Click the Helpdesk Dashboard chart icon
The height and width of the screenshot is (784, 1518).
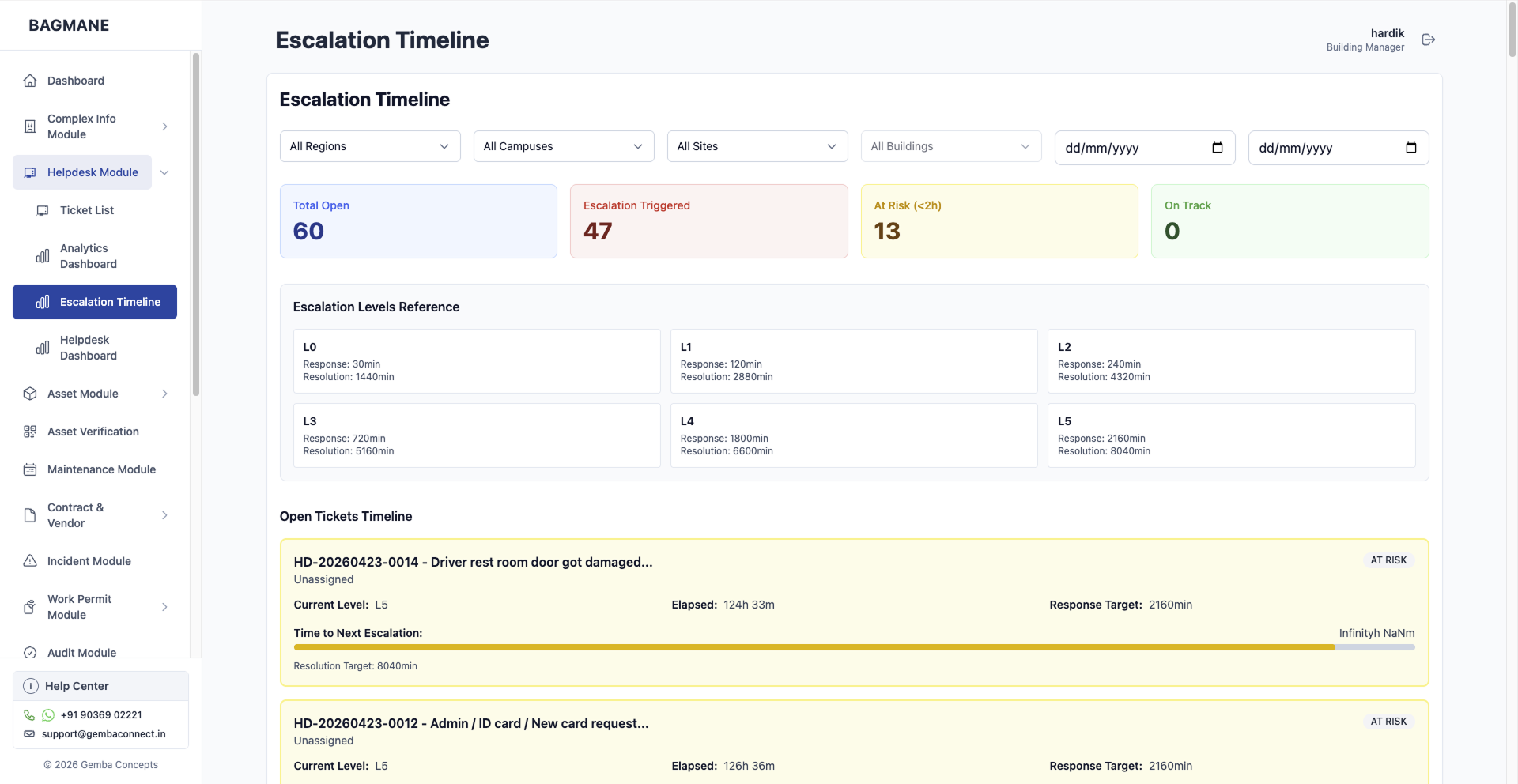pos(43,348)
